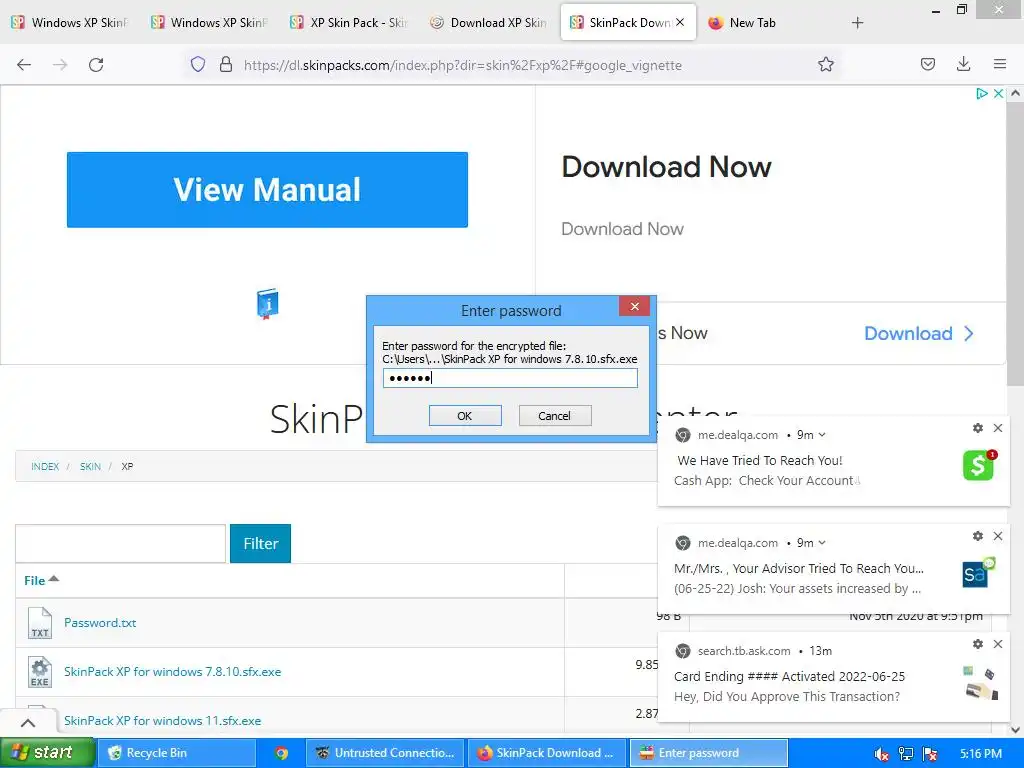1024x768 pixels.
Task: Switch to the first Windows XP SkinPack tab
Action: 71,22
